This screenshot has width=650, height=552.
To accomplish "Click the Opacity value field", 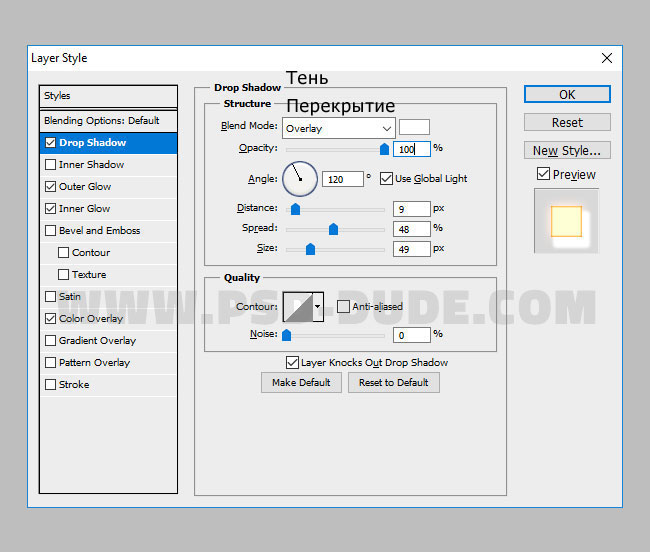I will (x=412, y=149).
